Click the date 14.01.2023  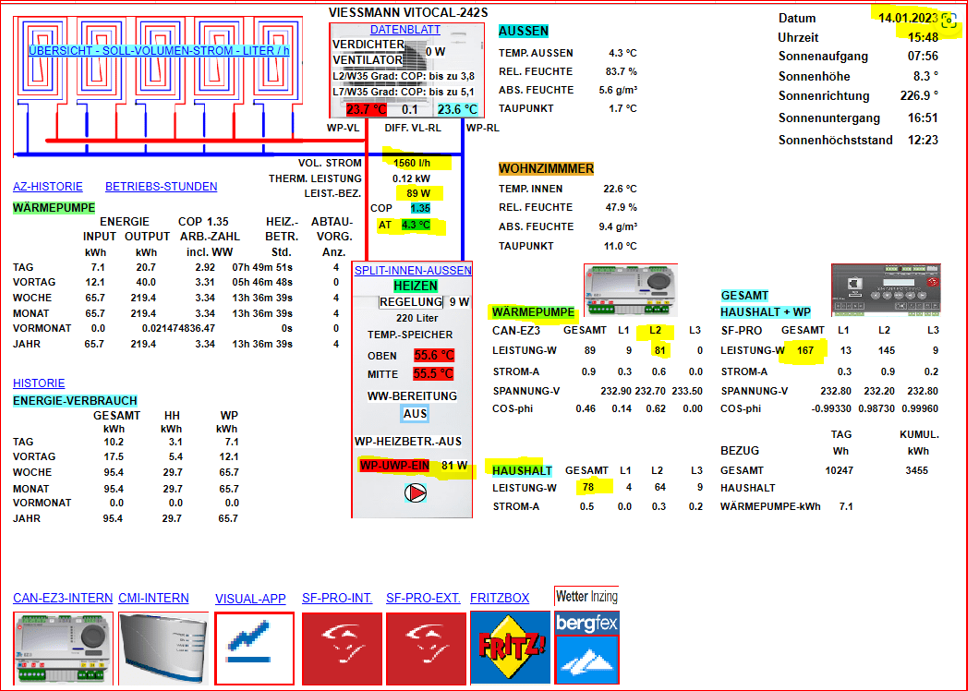point(908,18)
